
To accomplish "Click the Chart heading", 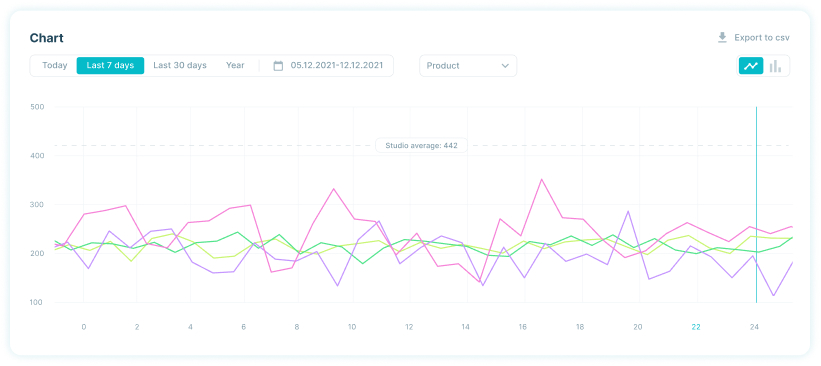I will pos(47,38).
